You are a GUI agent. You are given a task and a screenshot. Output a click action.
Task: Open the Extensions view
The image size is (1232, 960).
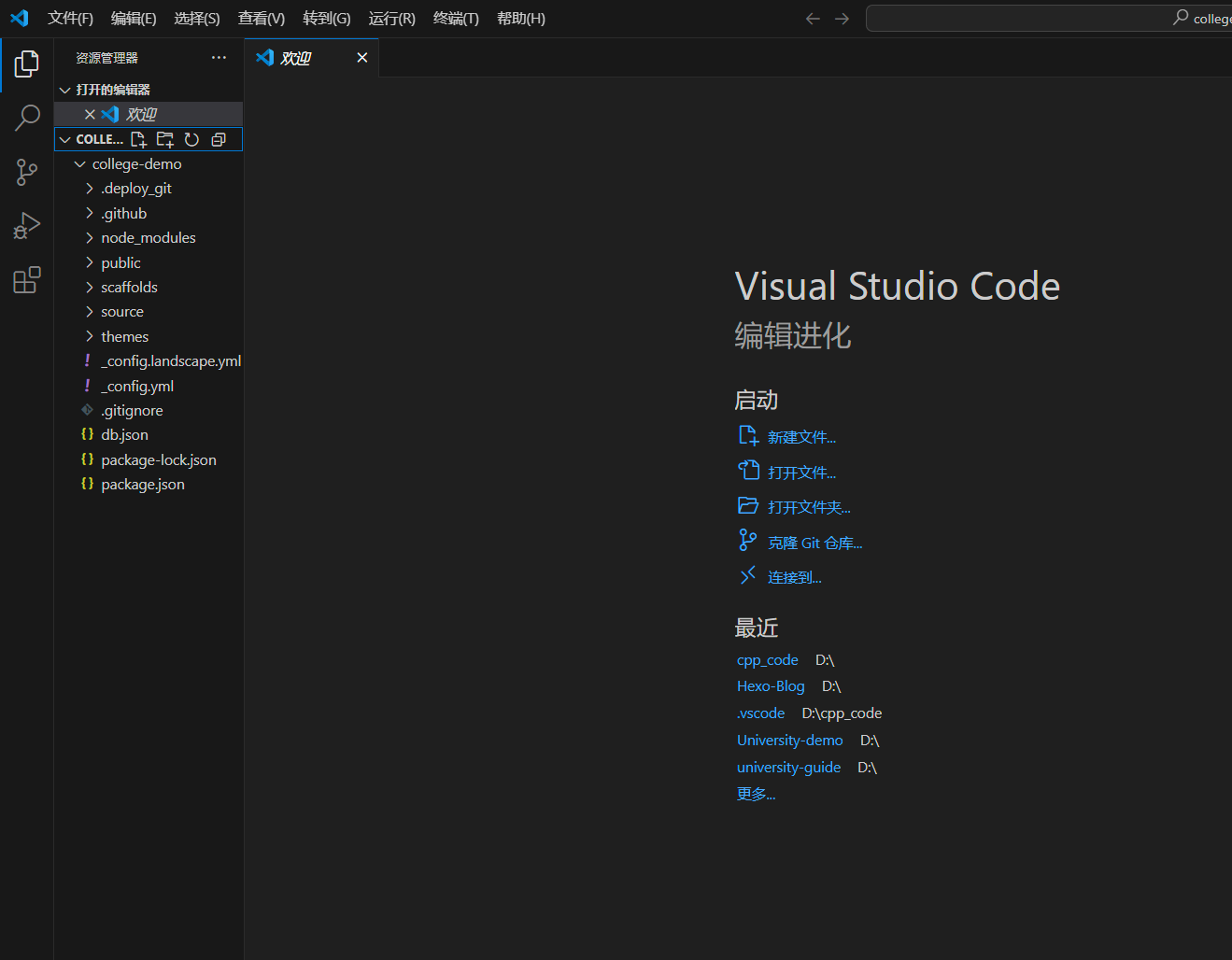[x=27, y=280]
